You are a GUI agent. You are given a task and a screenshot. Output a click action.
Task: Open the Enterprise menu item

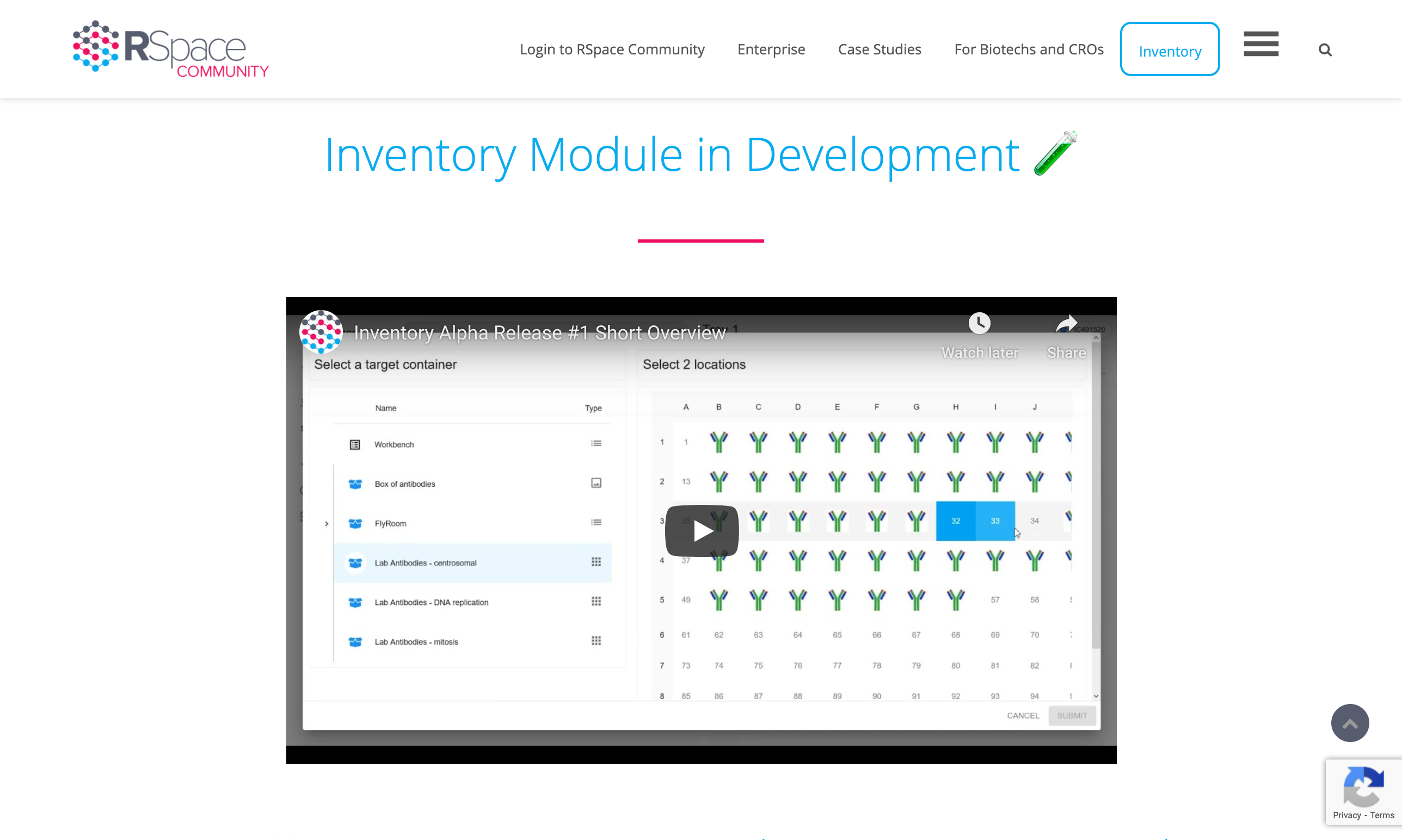(771, 50)
